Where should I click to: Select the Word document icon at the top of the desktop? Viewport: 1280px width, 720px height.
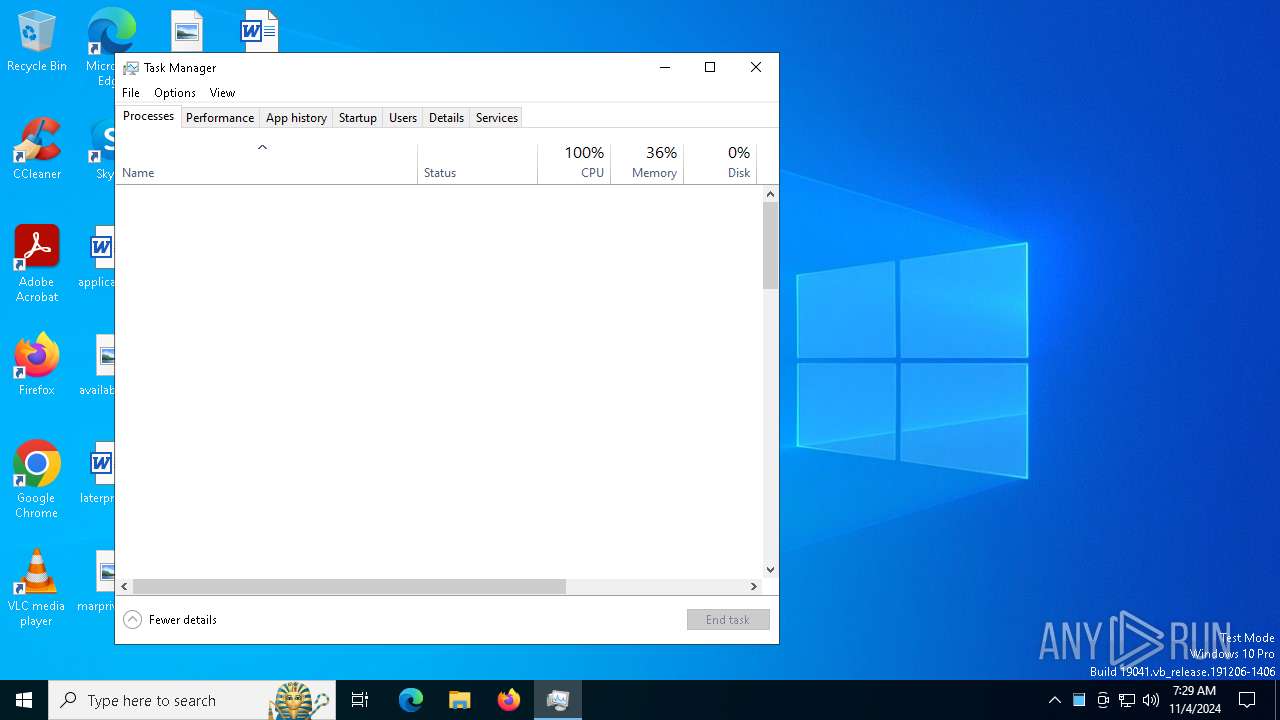click(x=259, y=31)
